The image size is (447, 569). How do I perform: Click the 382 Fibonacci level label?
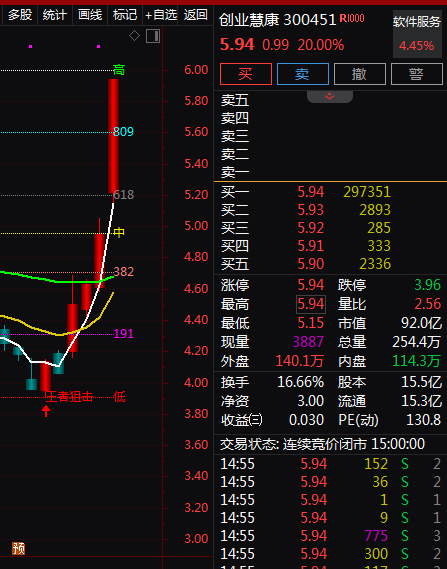123,272
